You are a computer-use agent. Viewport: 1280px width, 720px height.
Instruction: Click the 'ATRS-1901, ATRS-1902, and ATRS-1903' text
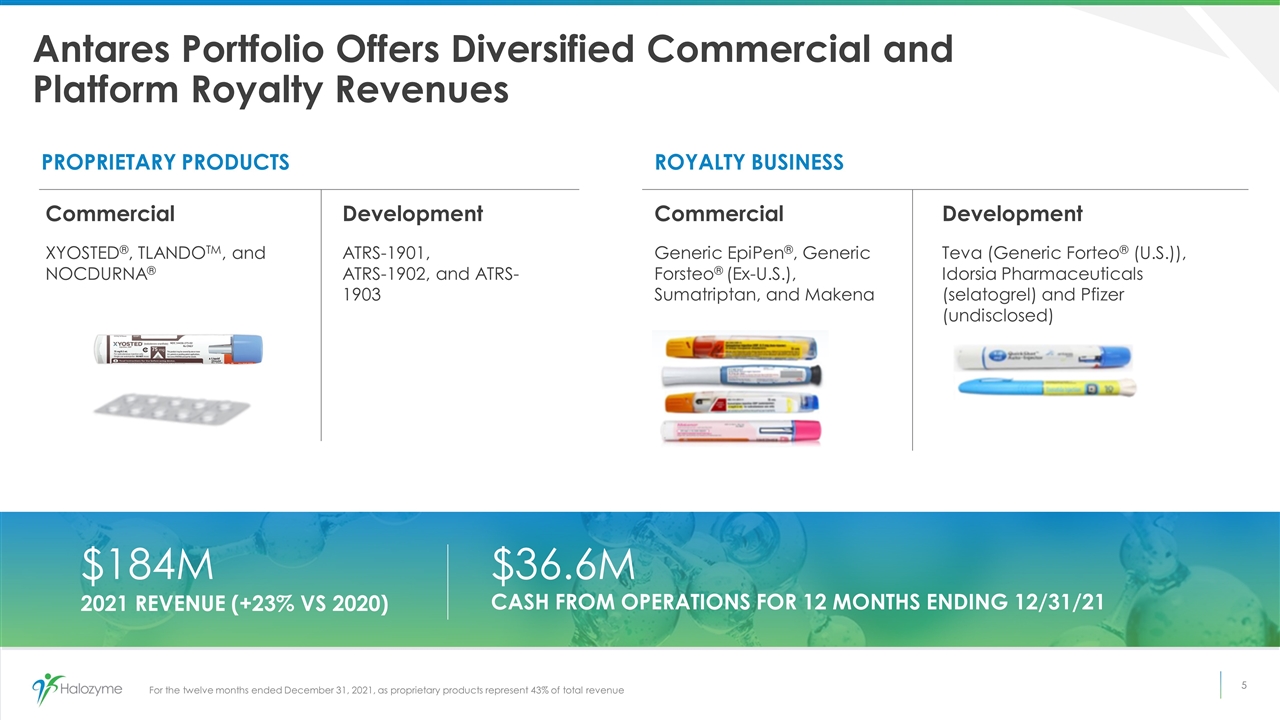[x=430, y=274]
